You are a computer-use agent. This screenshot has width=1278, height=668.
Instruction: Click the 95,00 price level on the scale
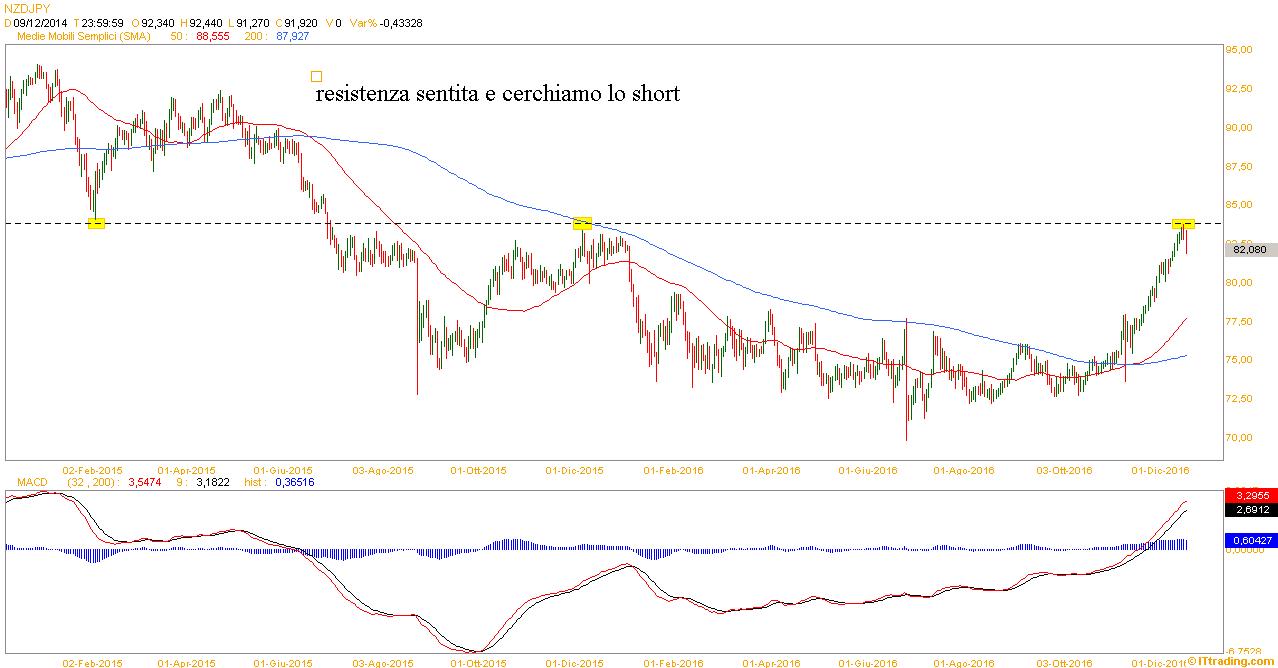[x=1240, y=50]
